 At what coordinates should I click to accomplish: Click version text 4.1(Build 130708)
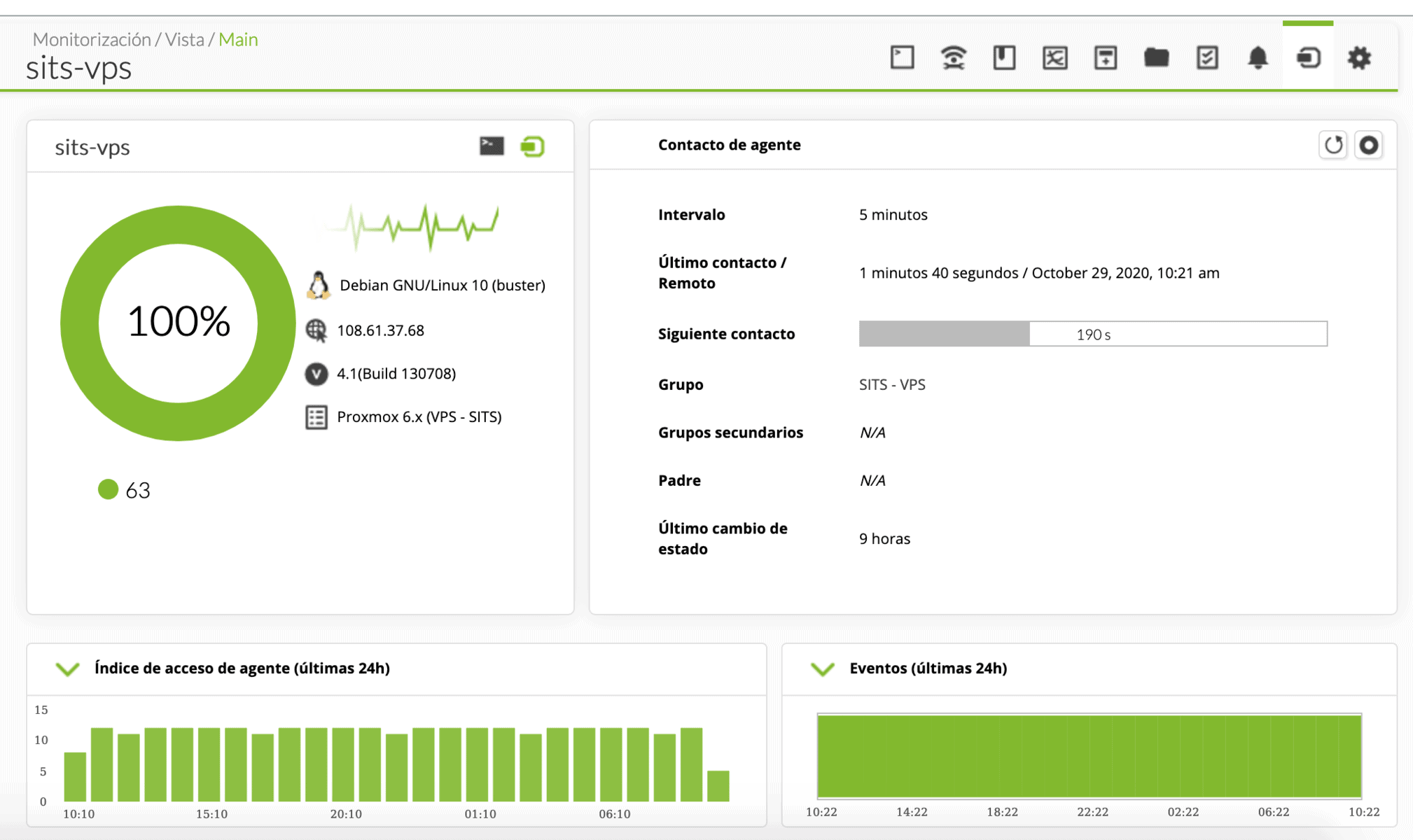[x=396, y=374]
